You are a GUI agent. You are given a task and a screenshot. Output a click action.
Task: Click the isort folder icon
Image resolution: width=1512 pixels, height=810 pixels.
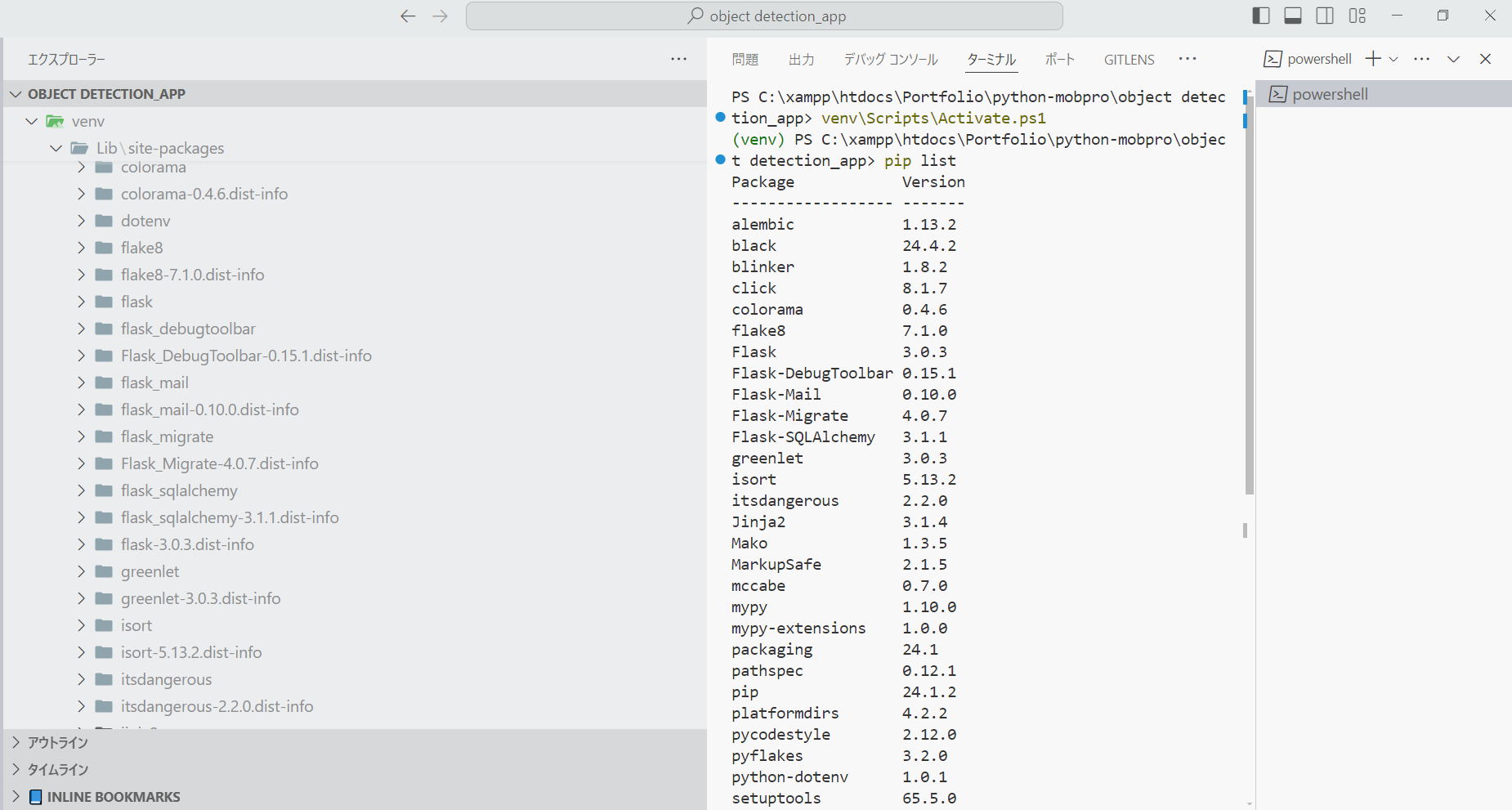tap(104, 625)
